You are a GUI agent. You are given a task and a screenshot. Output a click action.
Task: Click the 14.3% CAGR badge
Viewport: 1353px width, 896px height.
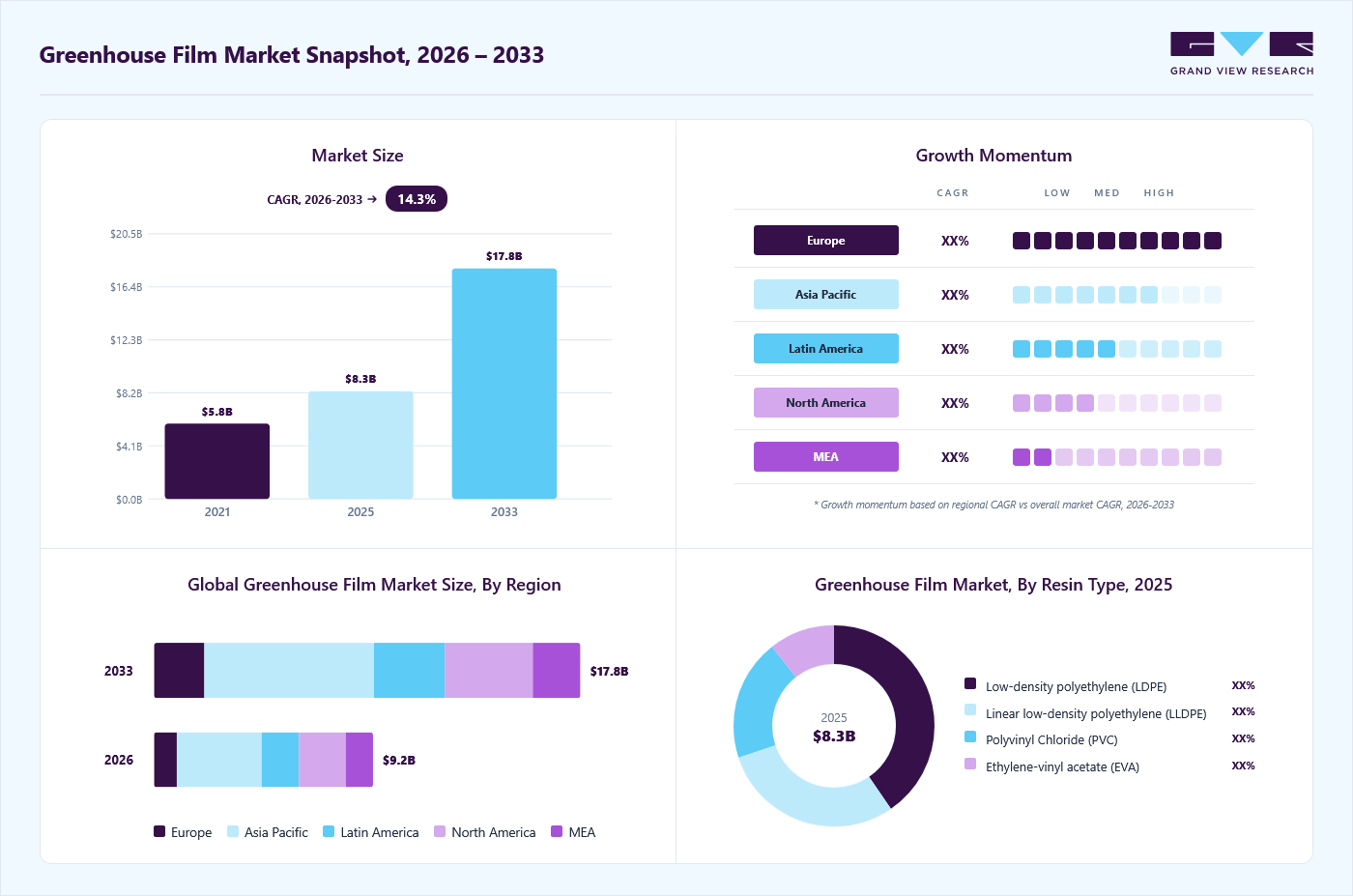click(x=417, y=199)
